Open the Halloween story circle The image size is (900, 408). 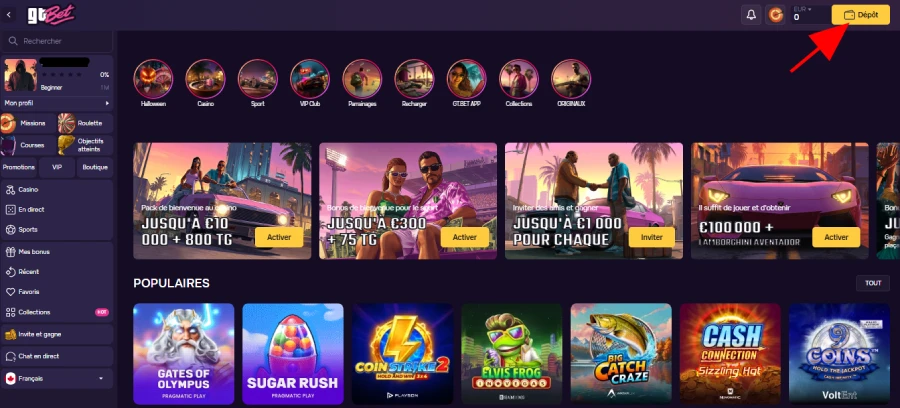pyautogui.click(x=153, y=79)
